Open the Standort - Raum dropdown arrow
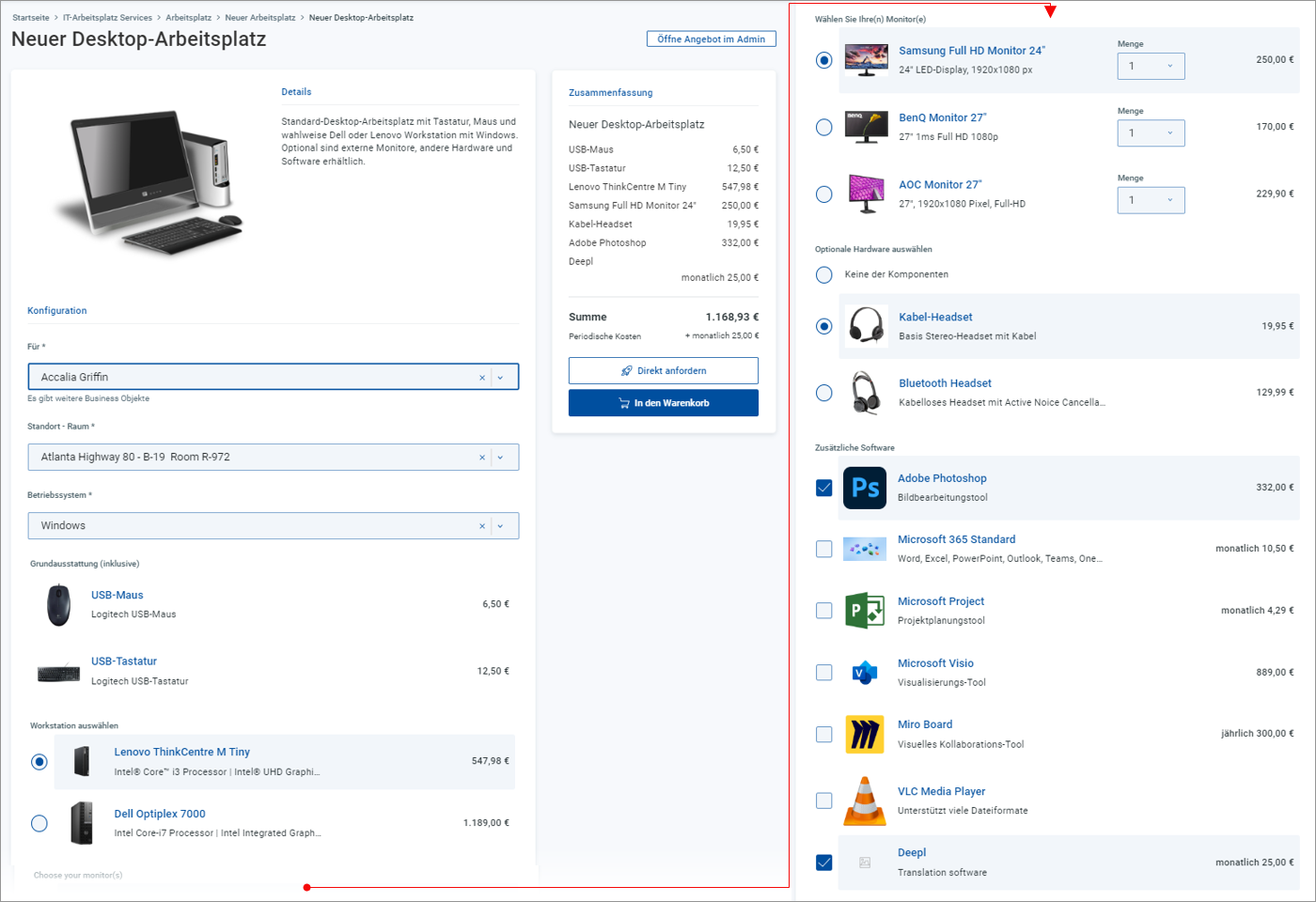Screen dimensions: 1316x902 click(500, 458)
